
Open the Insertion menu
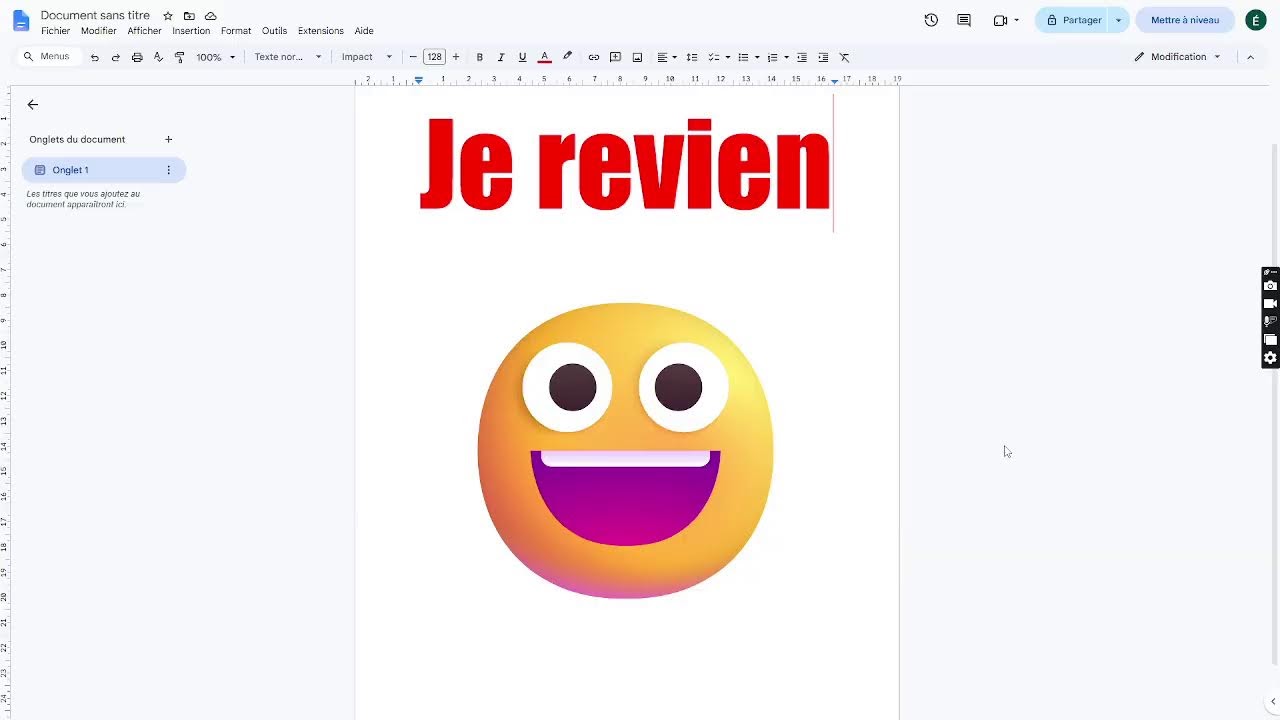point(191,31)
